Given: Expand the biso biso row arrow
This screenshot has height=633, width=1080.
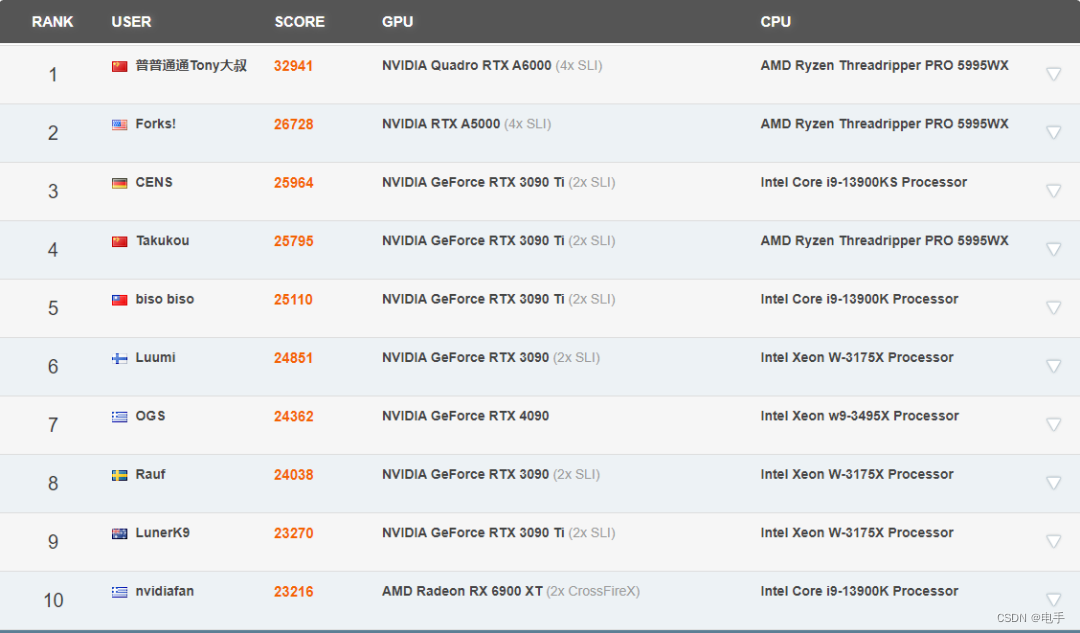Looking at the screenshot, I should (1053, 307).
